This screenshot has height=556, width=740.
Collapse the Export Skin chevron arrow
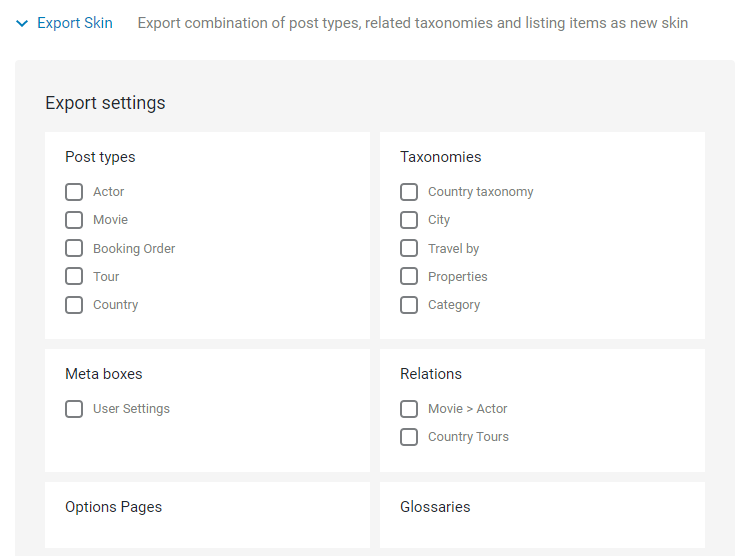[22, 23]
